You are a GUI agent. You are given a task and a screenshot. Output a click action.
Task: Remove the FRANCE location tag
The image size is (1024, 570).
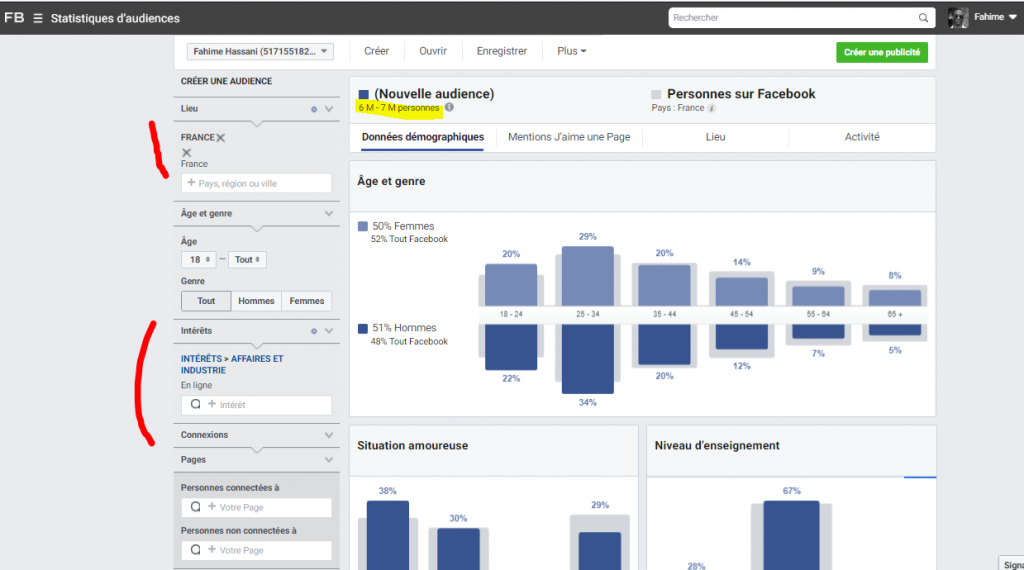point(221,138)
